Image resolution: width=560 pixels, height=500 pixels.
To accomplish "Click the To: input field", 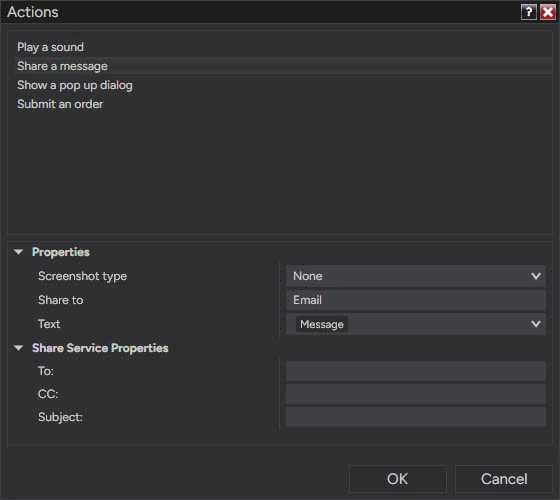I will click(416, 371).
